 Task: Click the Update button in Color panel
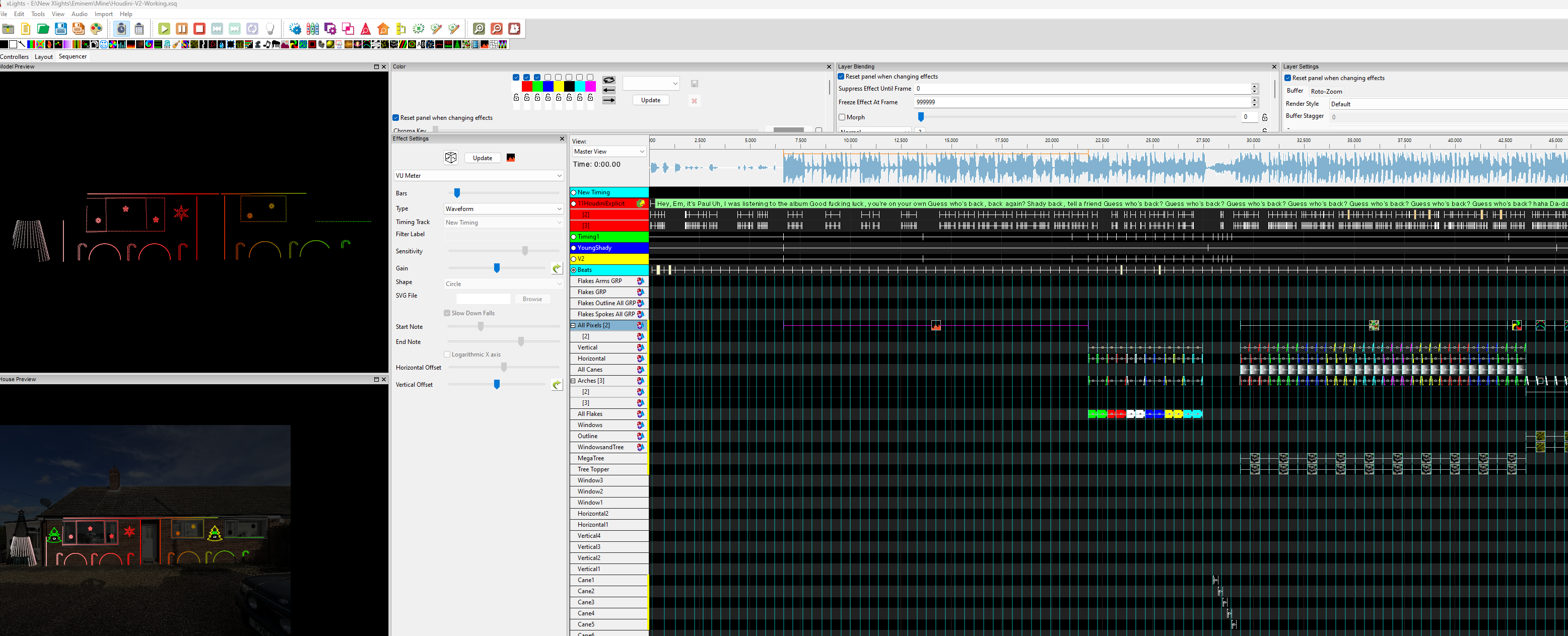650,100
